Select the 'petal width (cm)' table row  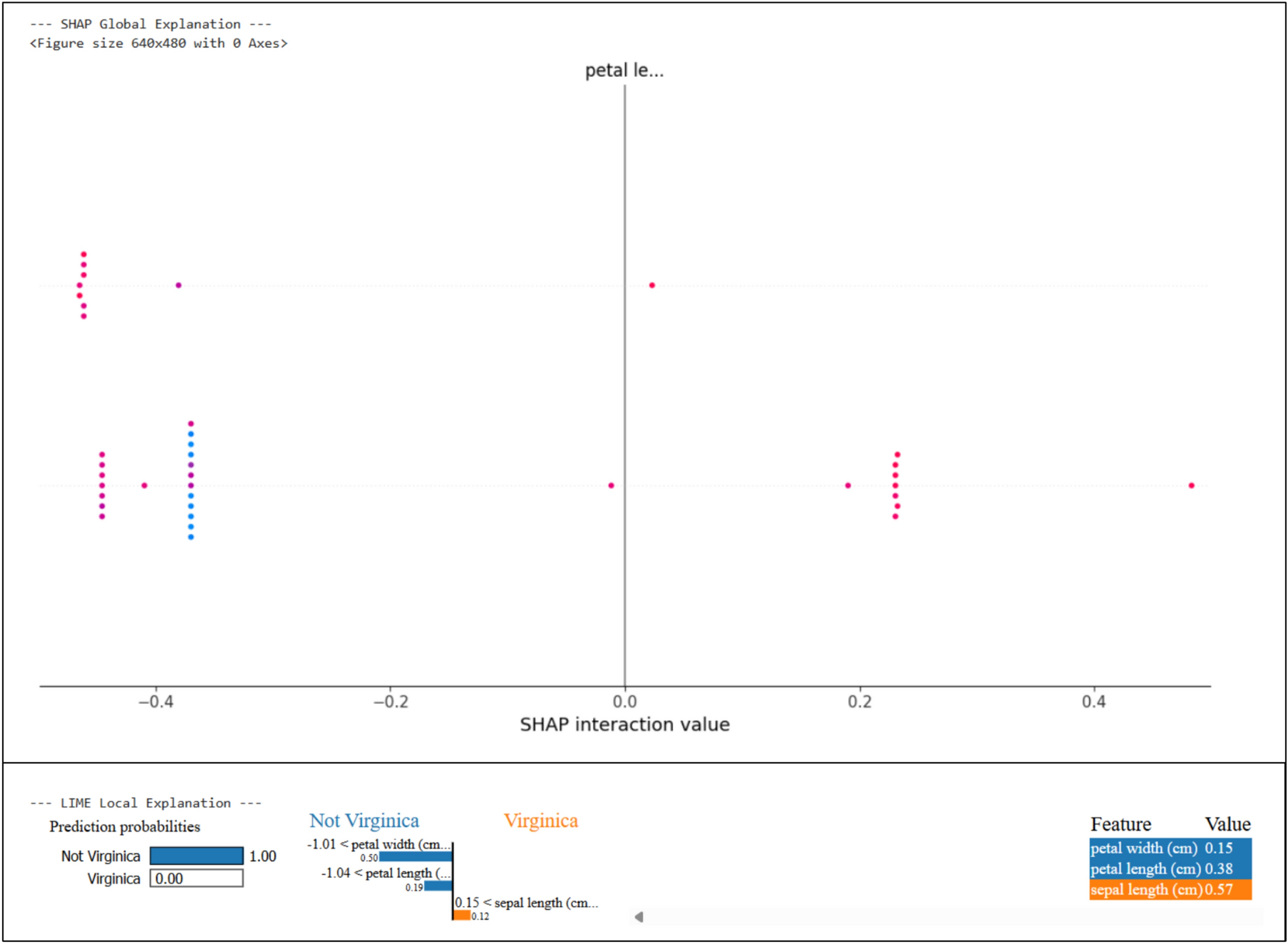[x=1170, y=848]
